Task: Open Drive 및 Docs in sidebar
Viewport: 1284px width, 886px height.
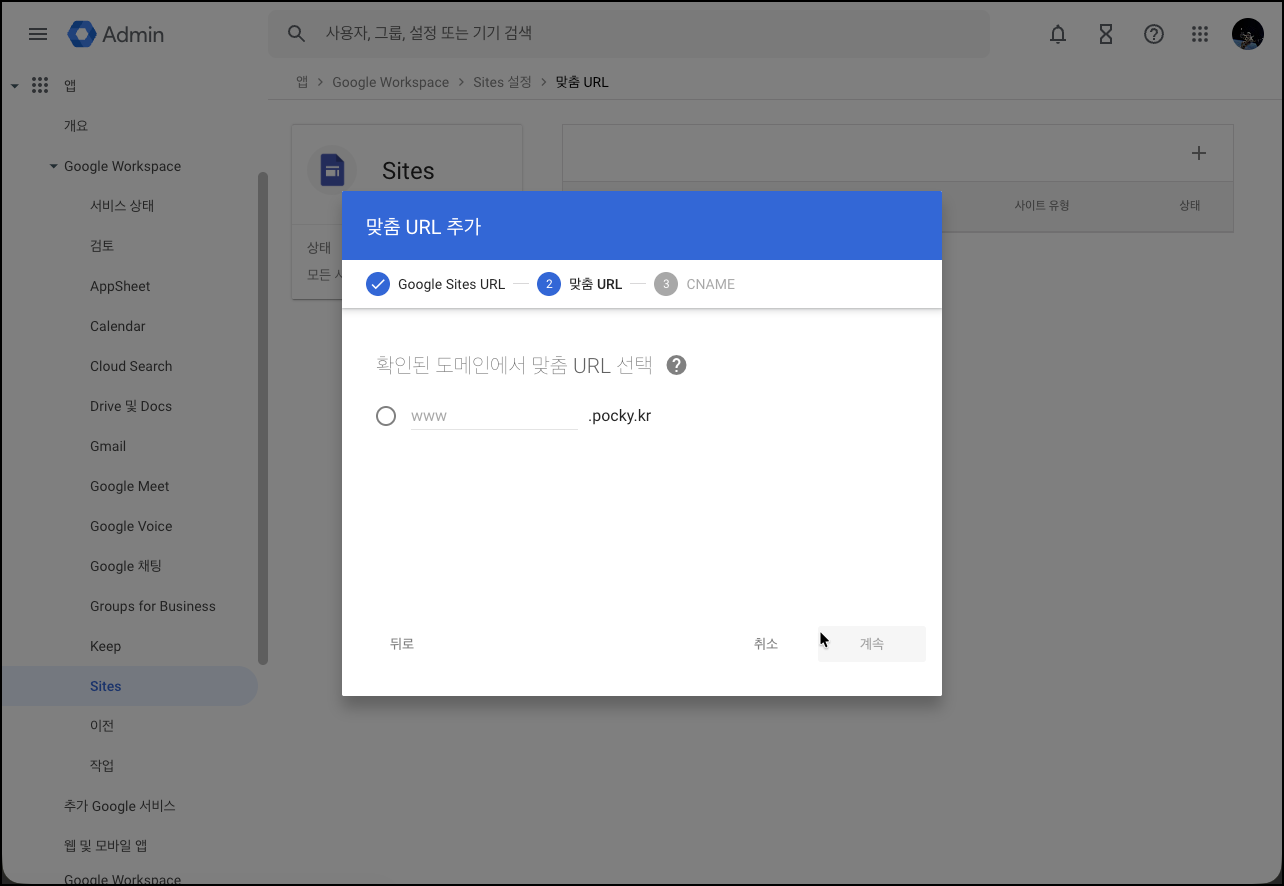Action: point(131,406)
